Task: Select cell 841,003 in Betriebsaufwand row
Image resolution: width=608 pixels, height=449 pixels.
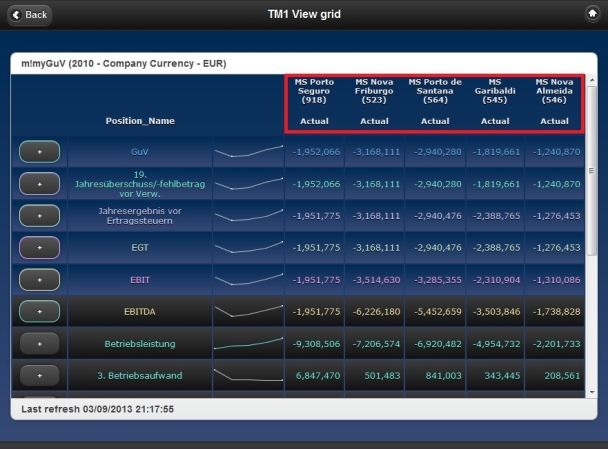Action: 435,375
